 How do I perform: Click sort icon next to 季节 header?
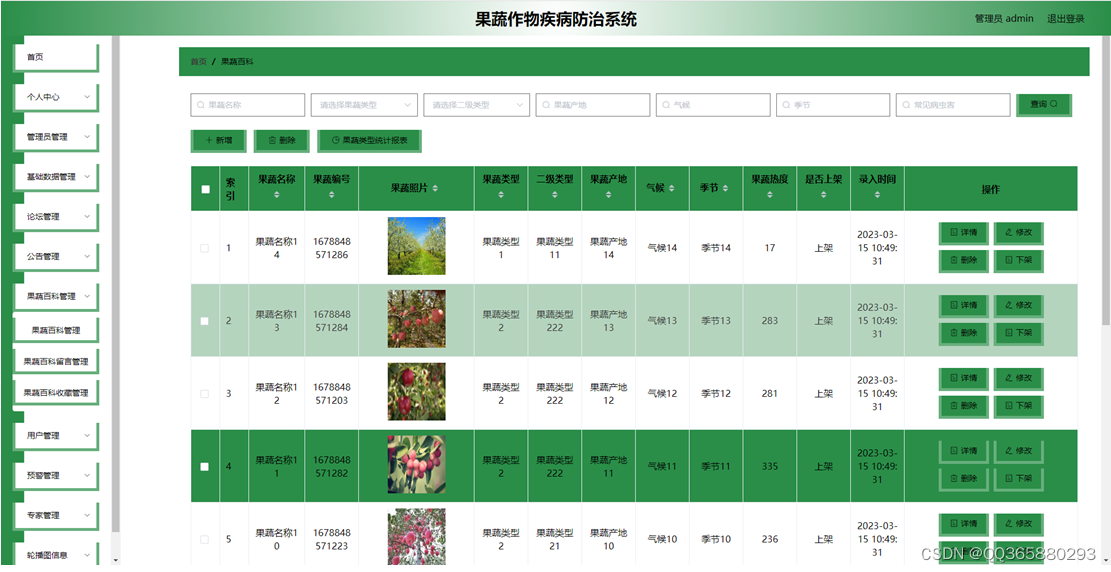tap(725, 189)
